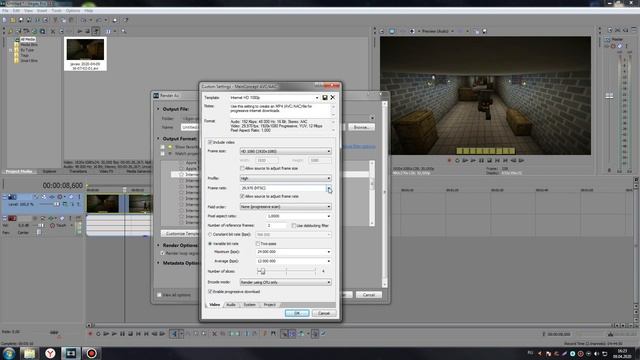Image resolution: width=640 pixels, height=360 pixels.
Task: Collapse the Output File section in Render As
Action: point(158,109)
